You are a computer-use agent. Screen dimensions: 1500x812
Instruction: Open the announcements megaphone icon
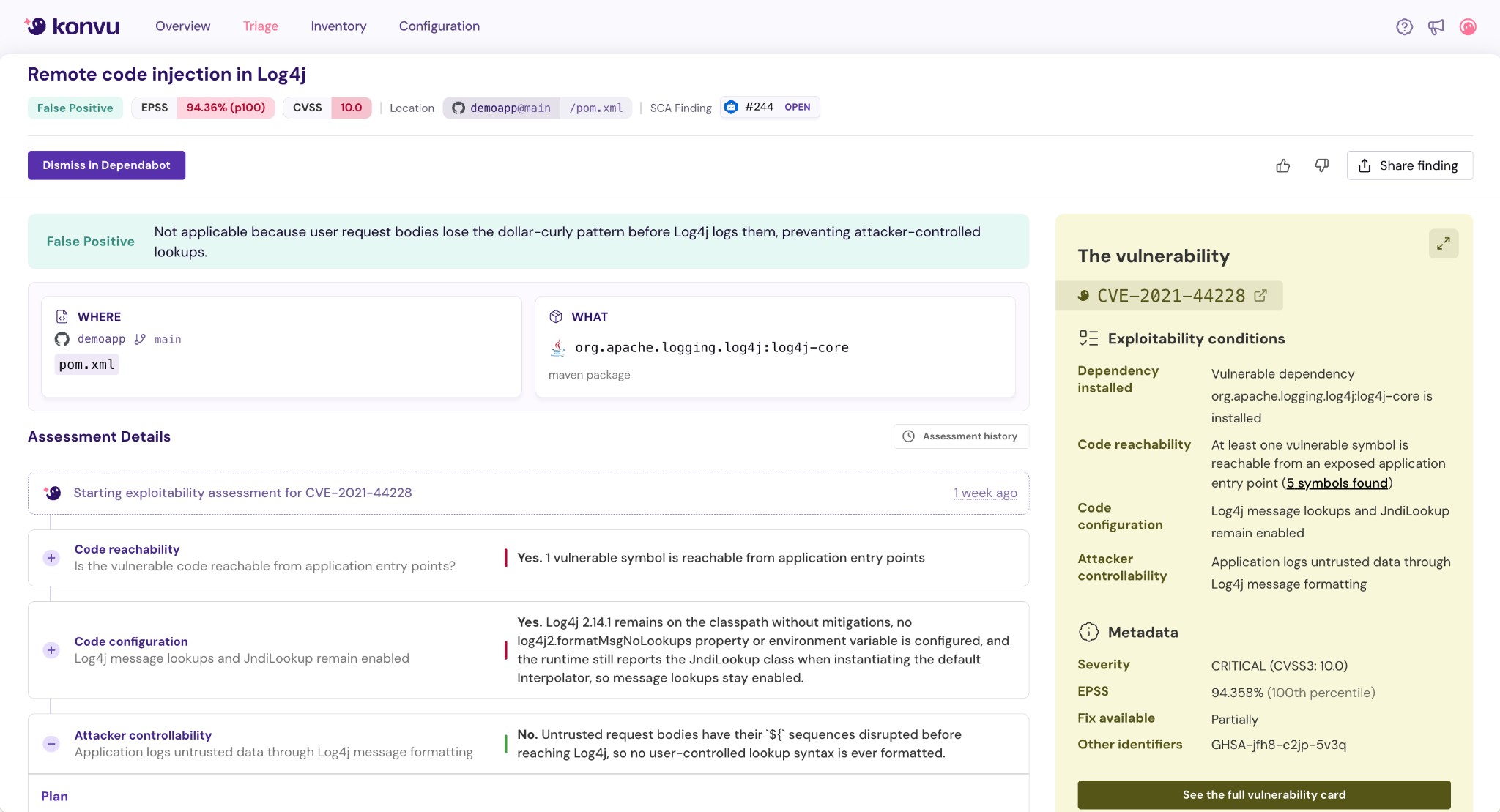click(x=1436, y=27)
